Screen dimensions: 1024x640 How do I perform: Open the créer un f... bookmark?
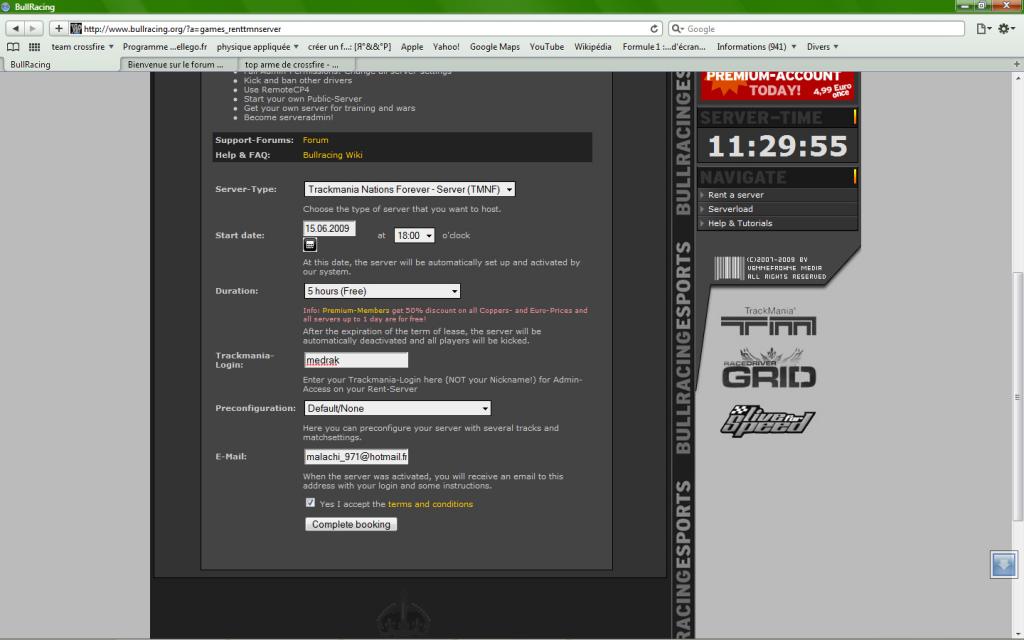tap(349, 47)
